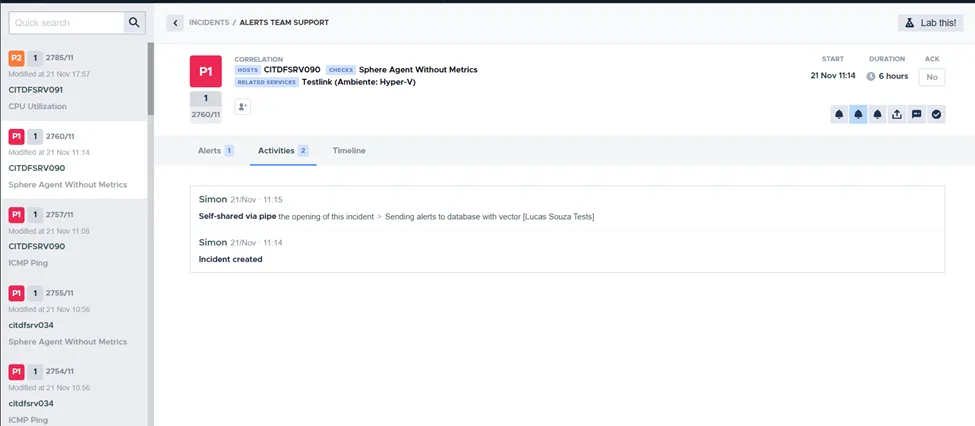Click the checkmark resolve icon
975x426 pixels.
[936, 114]
